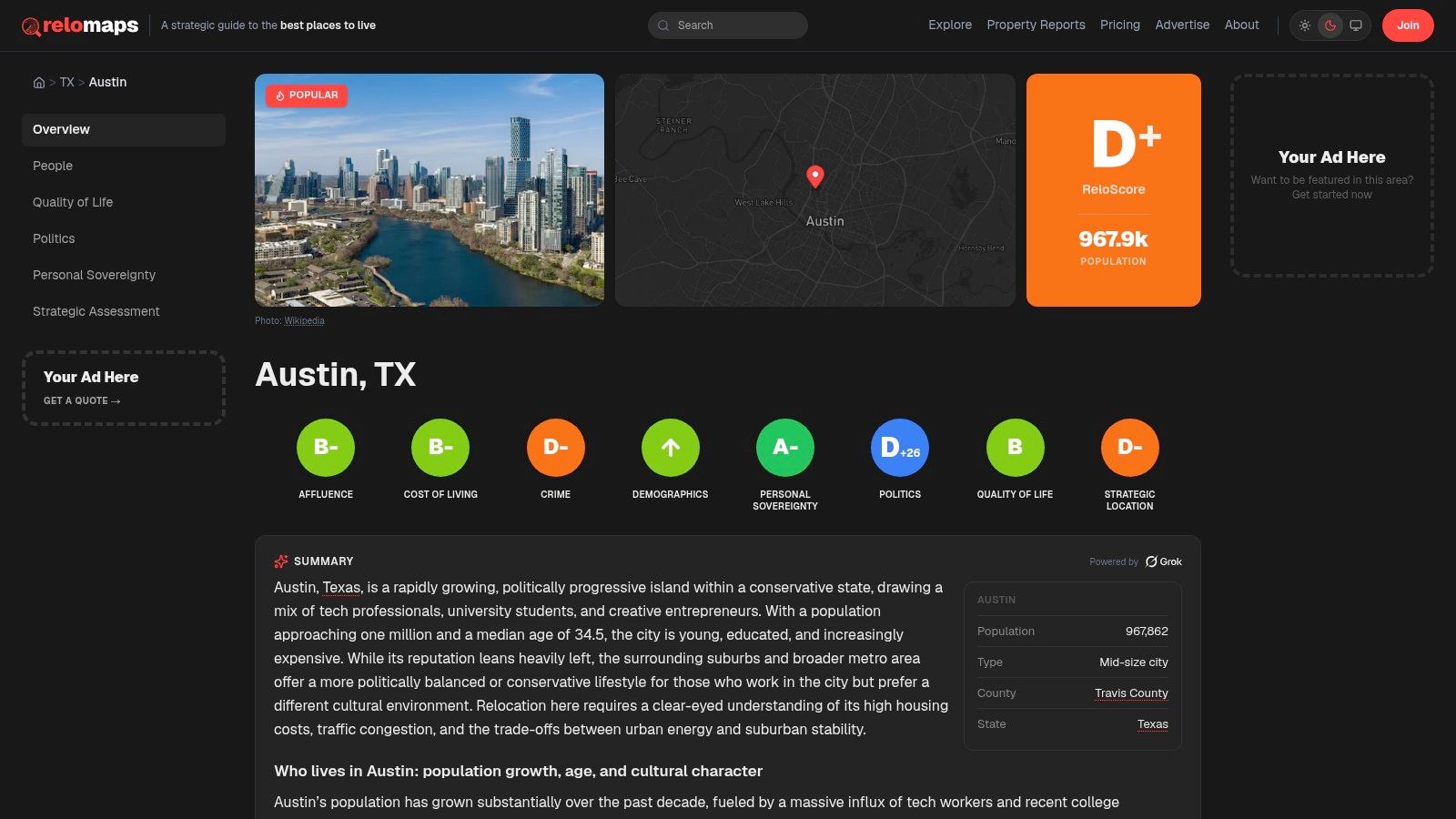
Task: Open the Cost of Living B- grade circle
Action: (x=440, y=447)
